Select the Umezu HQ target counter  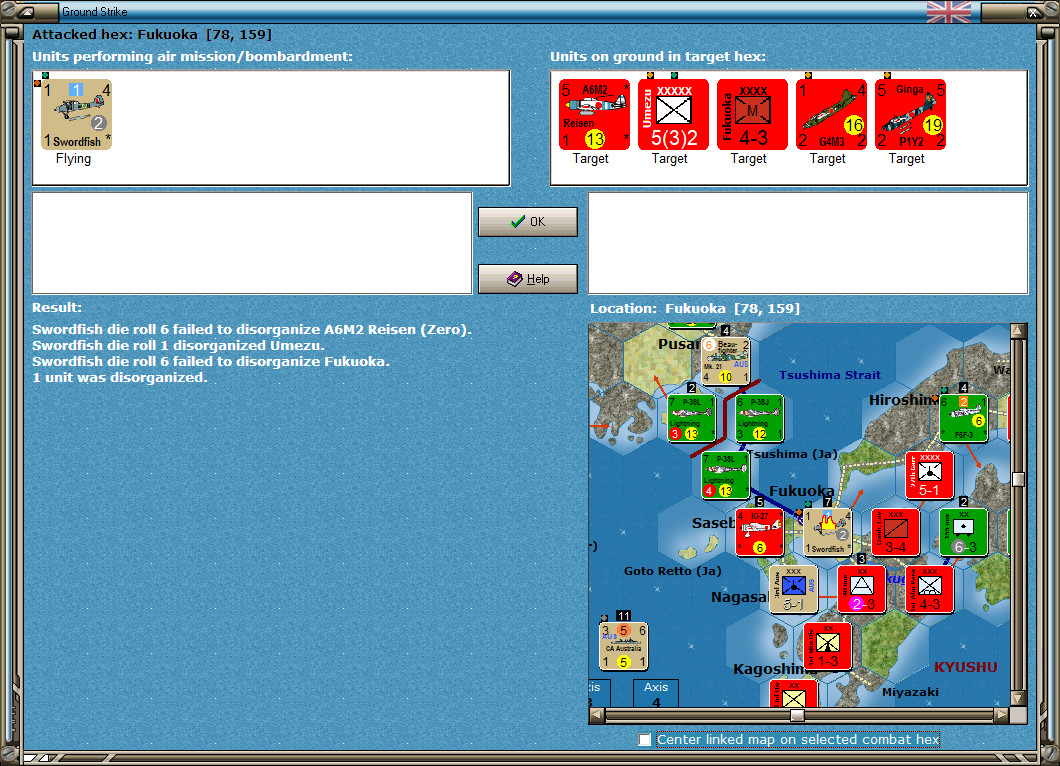[673, 114]
